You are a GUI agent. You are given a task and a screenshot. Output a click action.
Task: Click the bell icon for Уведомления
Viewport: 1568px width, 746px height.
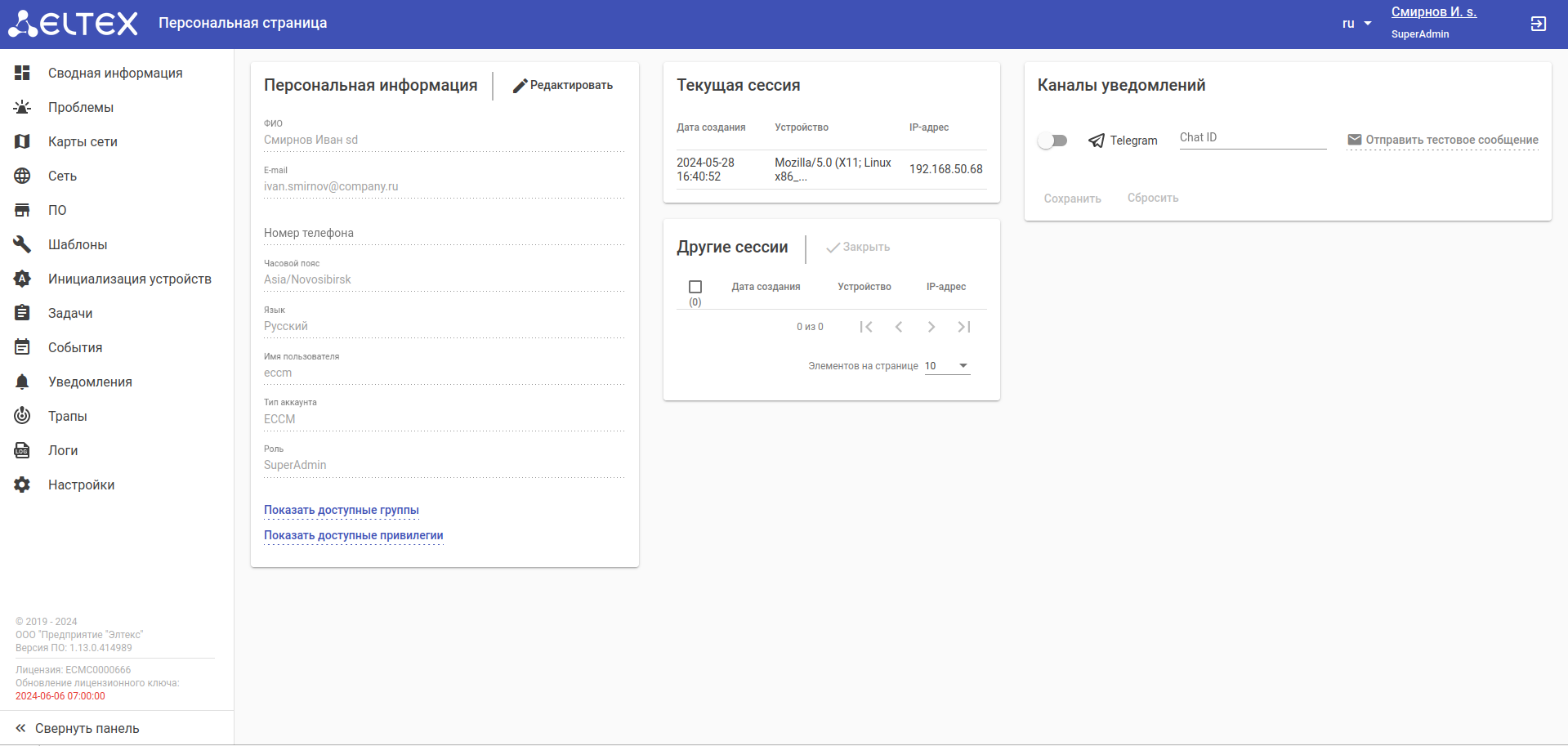coord(22,382)
